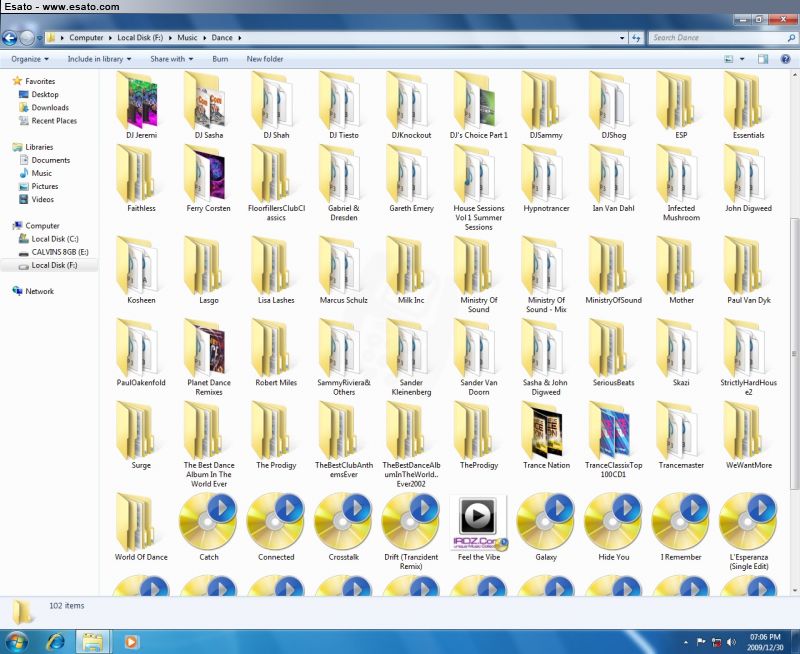
Task: Select the Hide You audio file
Action: point(613,527)
